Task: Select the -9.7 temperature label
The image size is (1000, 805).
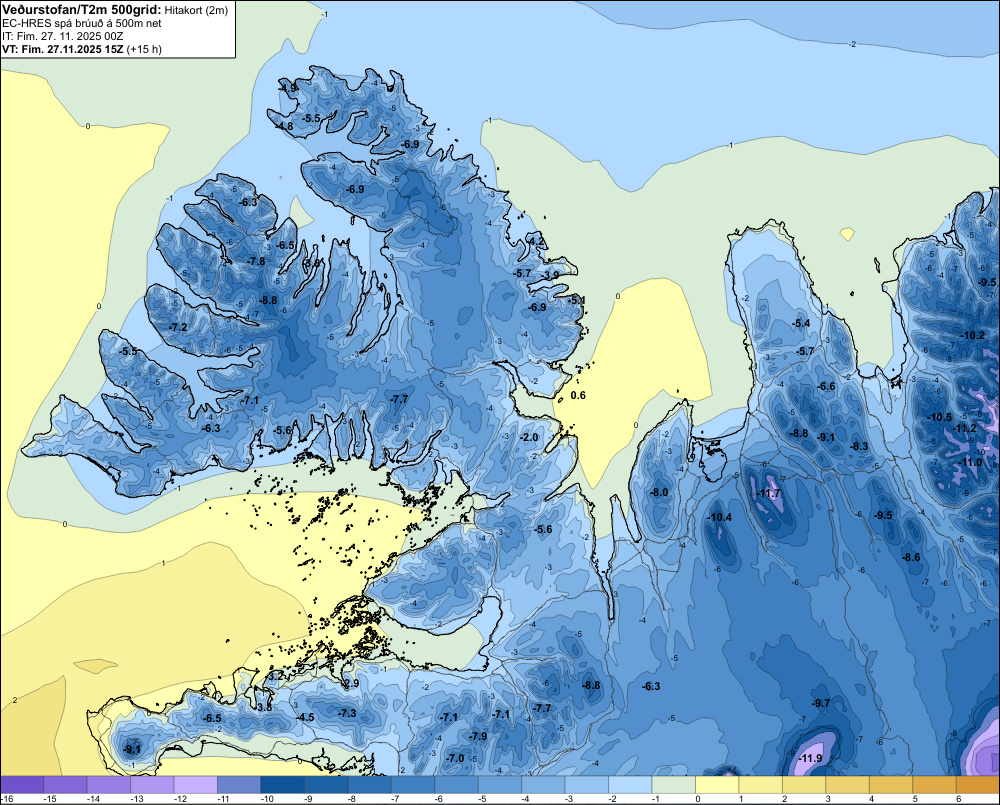Action: tap(821, 704)
